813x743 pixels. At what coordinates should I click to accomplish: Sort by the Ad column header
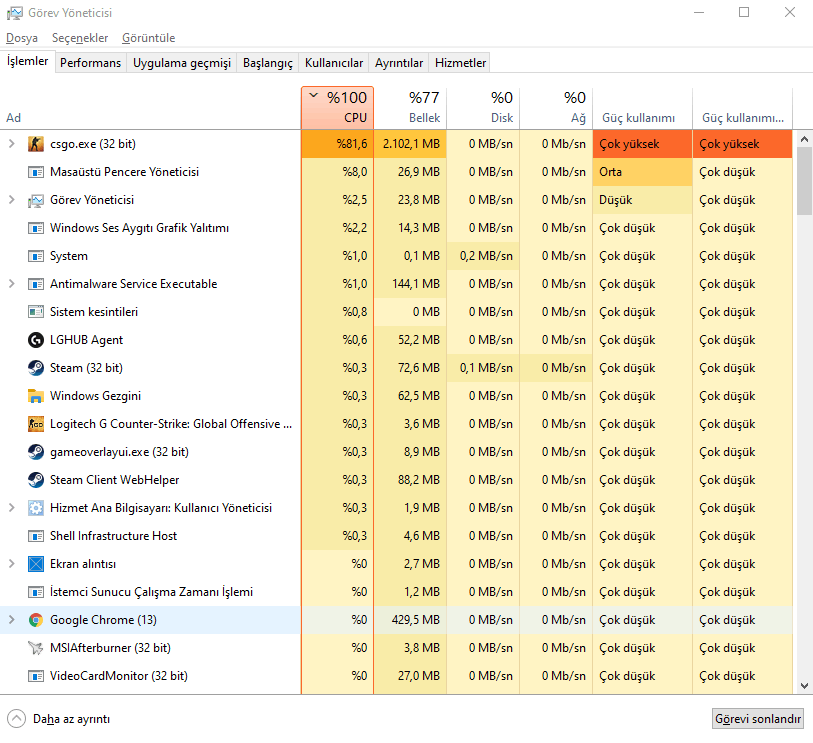[150, 108]
